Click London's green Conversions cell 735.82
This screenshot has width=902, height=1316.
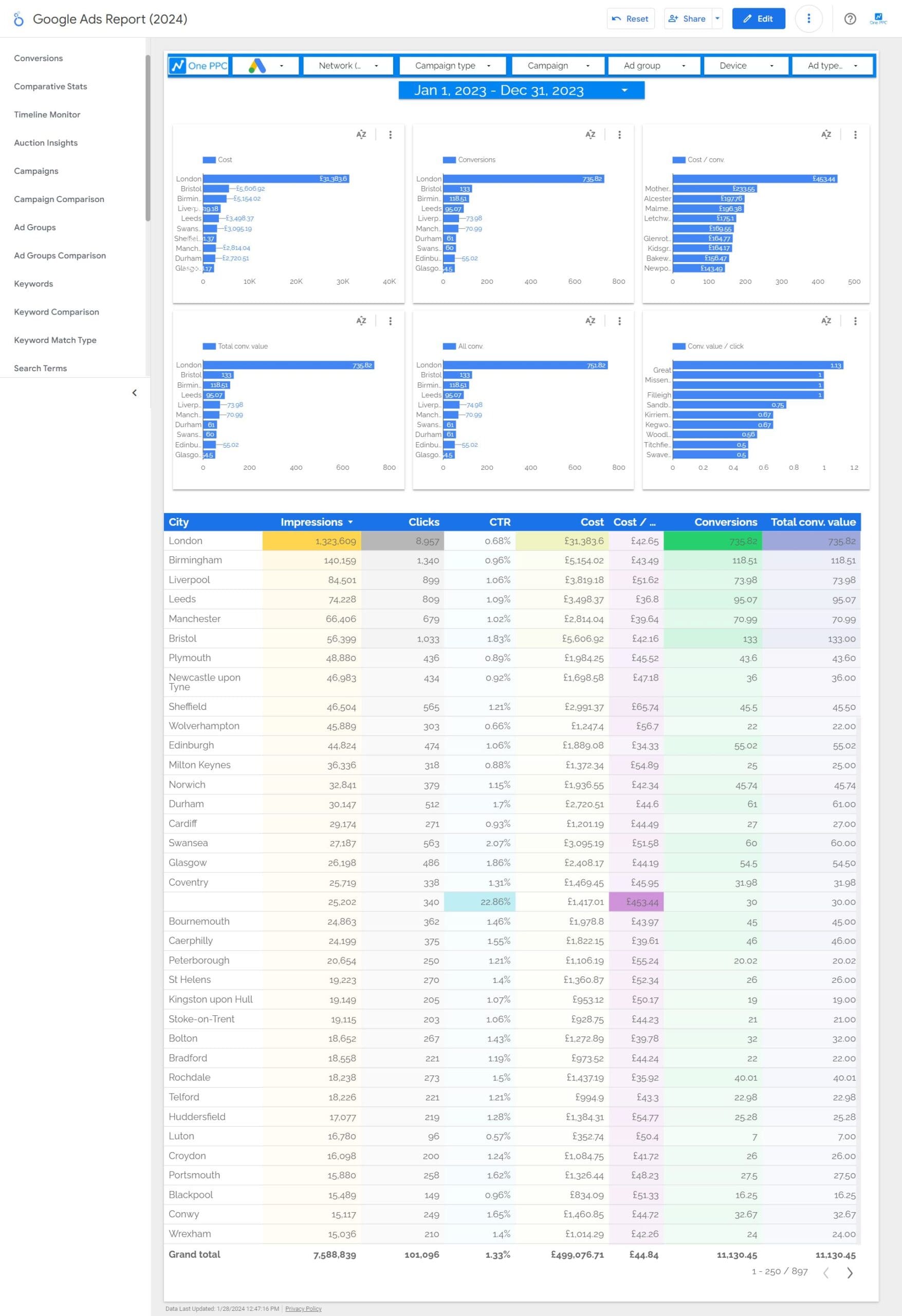tap(712, 541)
